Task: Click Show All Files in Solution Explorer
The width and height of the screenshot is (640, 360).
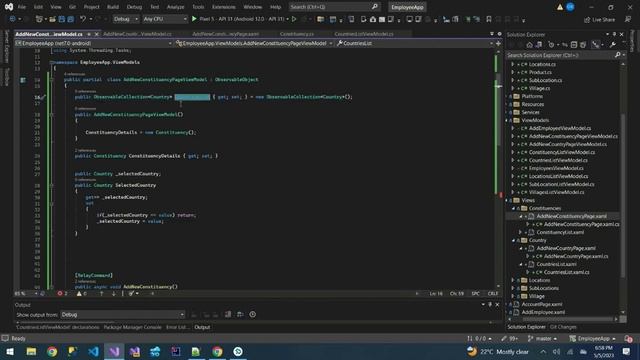Action: click(x=583, y=45)
